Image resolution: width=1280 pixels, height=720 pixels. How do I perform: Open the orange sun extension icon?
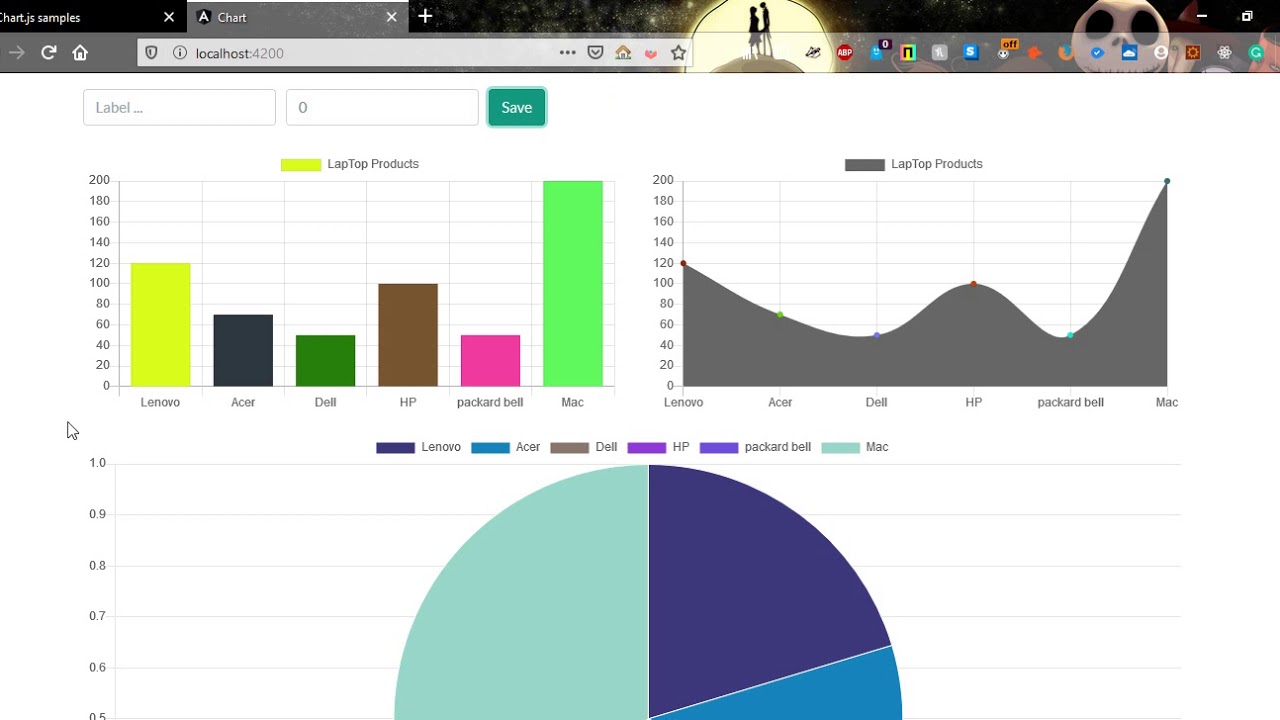click(x=1192, y=53)
